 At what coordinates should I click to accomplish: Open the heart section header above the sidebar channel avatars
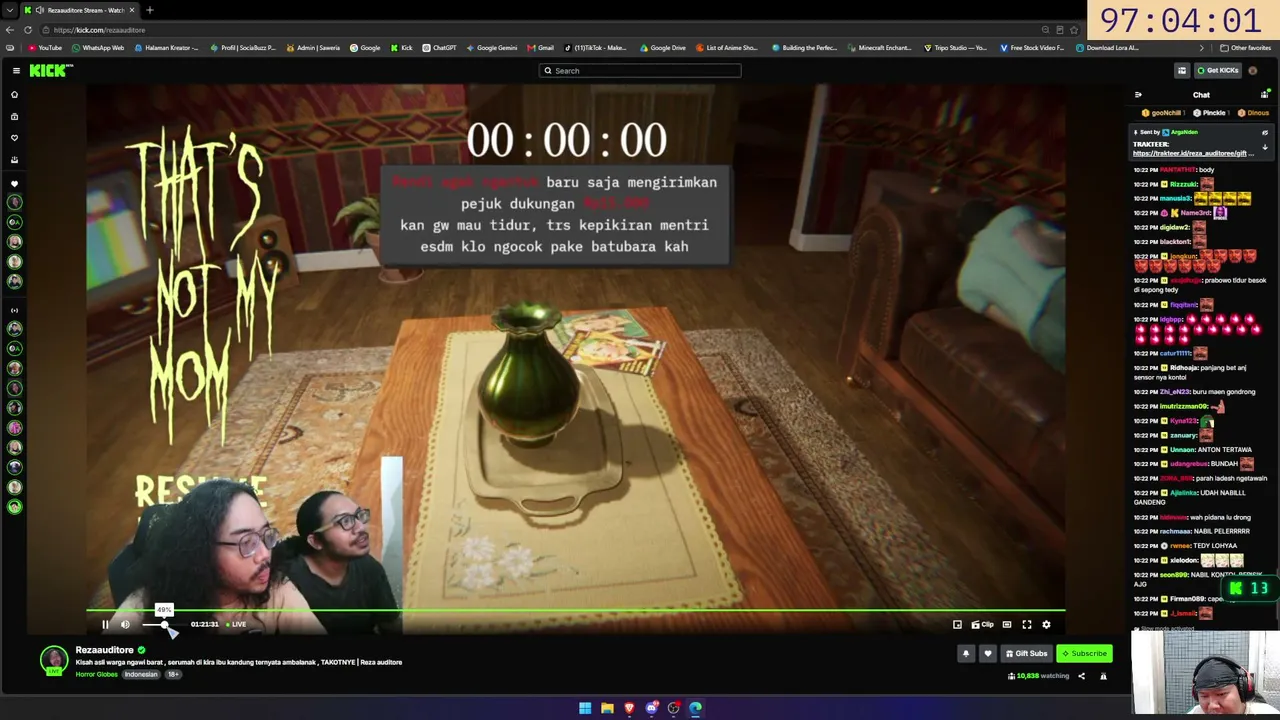pyautogui.click(x=14, y=184)
